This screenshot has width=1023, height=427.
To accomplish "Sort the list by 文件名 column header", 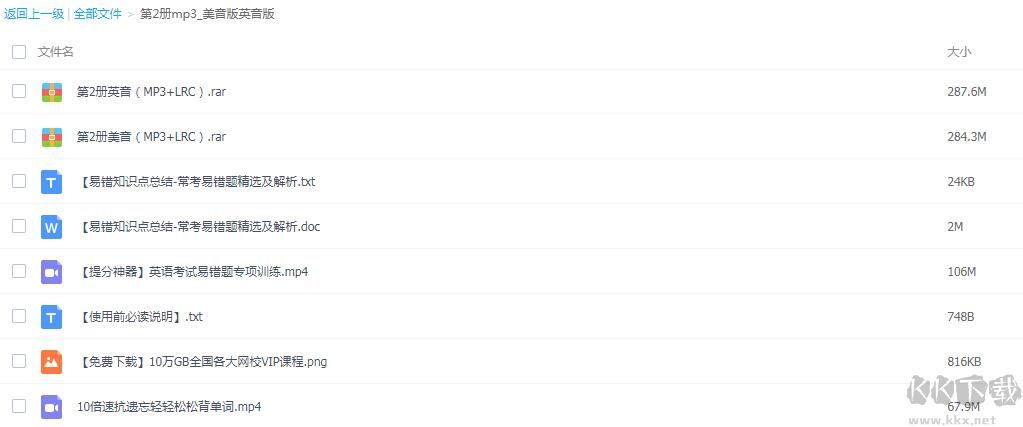I will coord(56,51).
